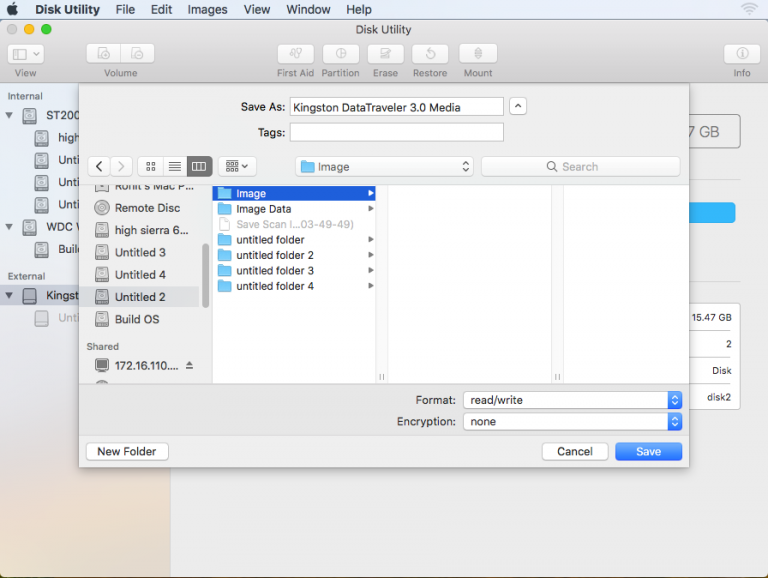Image resolution: width=768 pixels, height=578 pixels.
Task: Open the Encryption dropdown
Action: click(x=572, y=422)
